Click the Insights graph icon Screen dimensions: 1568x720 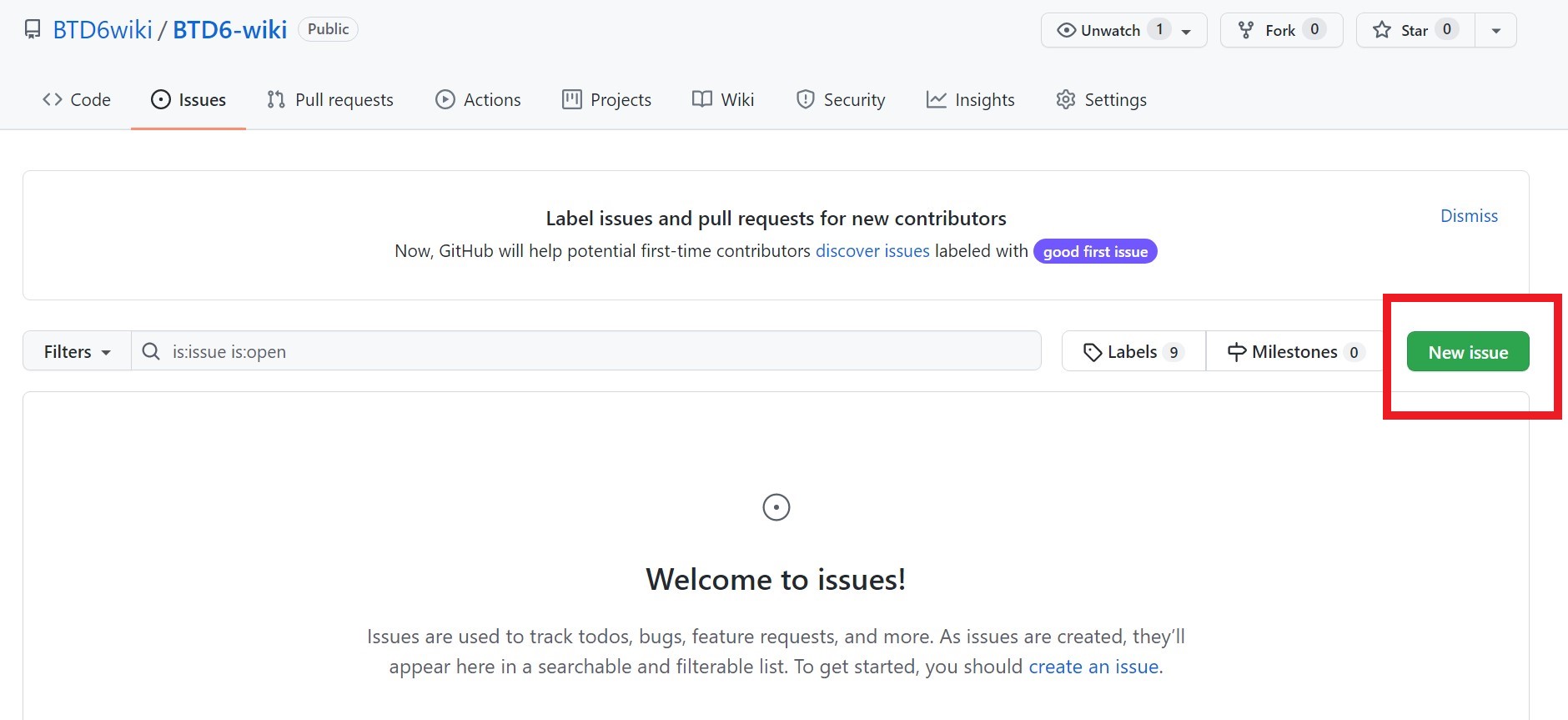click(937, 100)
